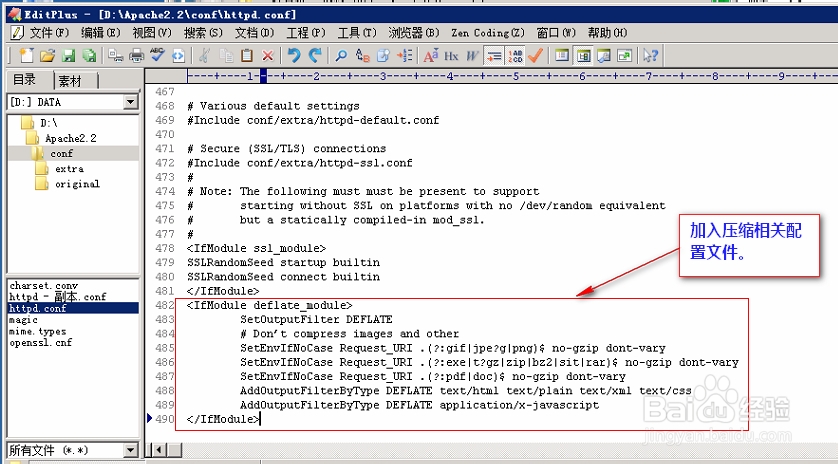Viewport: 838px width, 464px height.
Task: Open the [D:] DATA drive dropdown
Action: pos(130,102)
